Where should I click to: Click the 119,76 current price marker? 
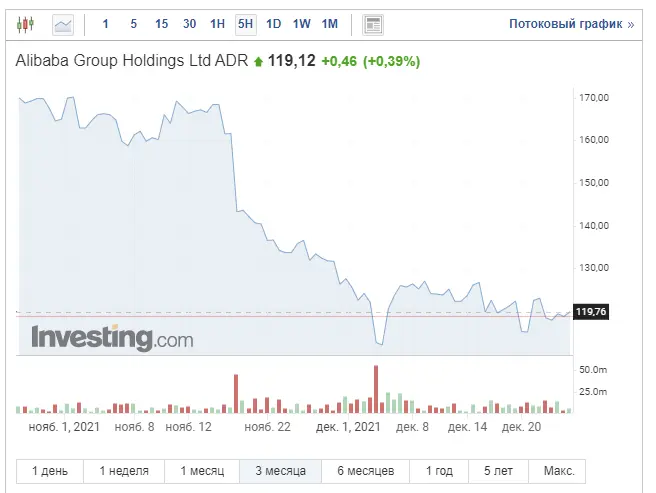click(591, 312)
